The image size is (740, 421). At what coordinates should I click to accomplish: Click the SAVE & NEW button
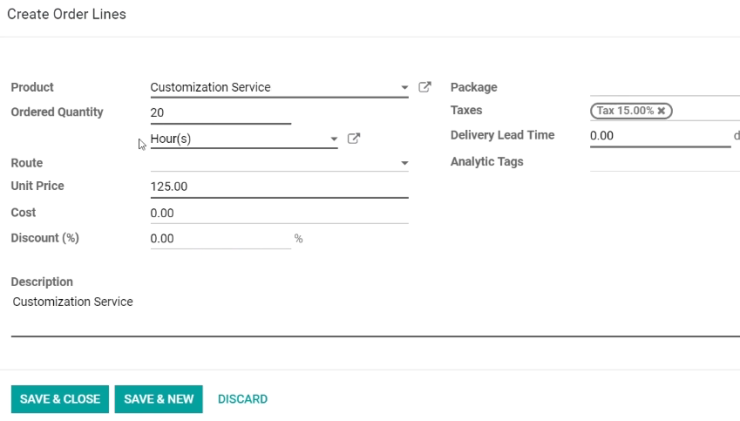pos(159,399)
